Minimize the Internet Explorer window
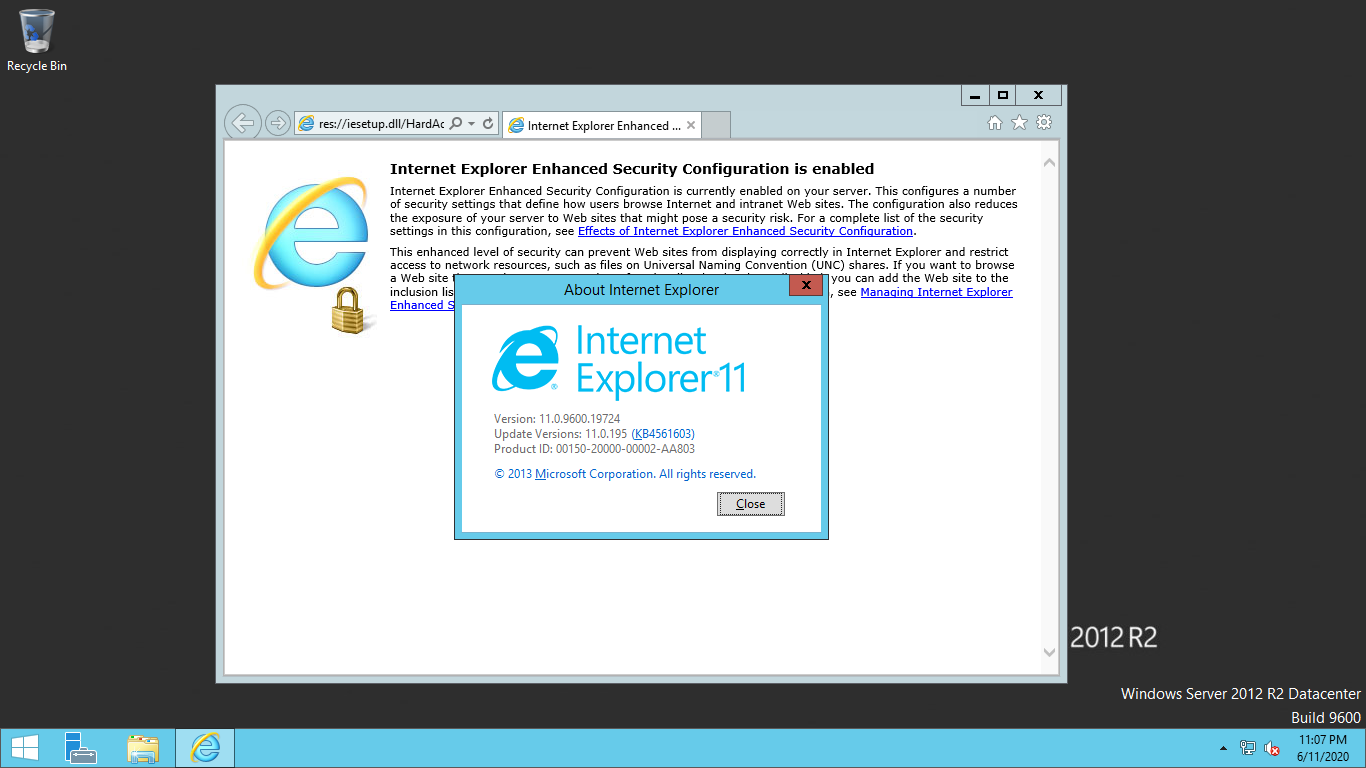Screen dimensions: 1366x768 click(x=975, y=95)
